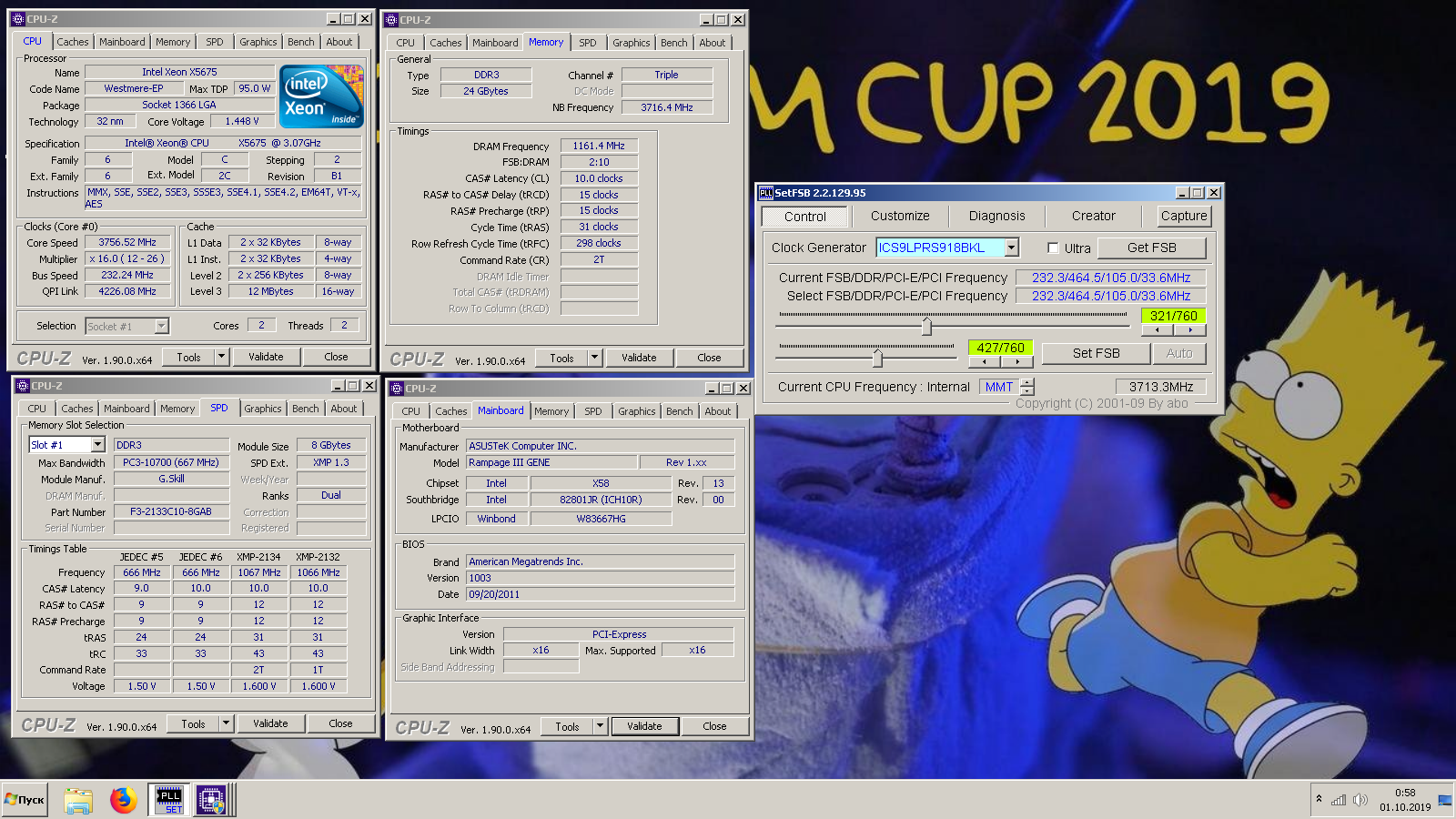Click left arrow under 427/760 value
Viewport: 1456px width, 819px height.
pos(984,361)
